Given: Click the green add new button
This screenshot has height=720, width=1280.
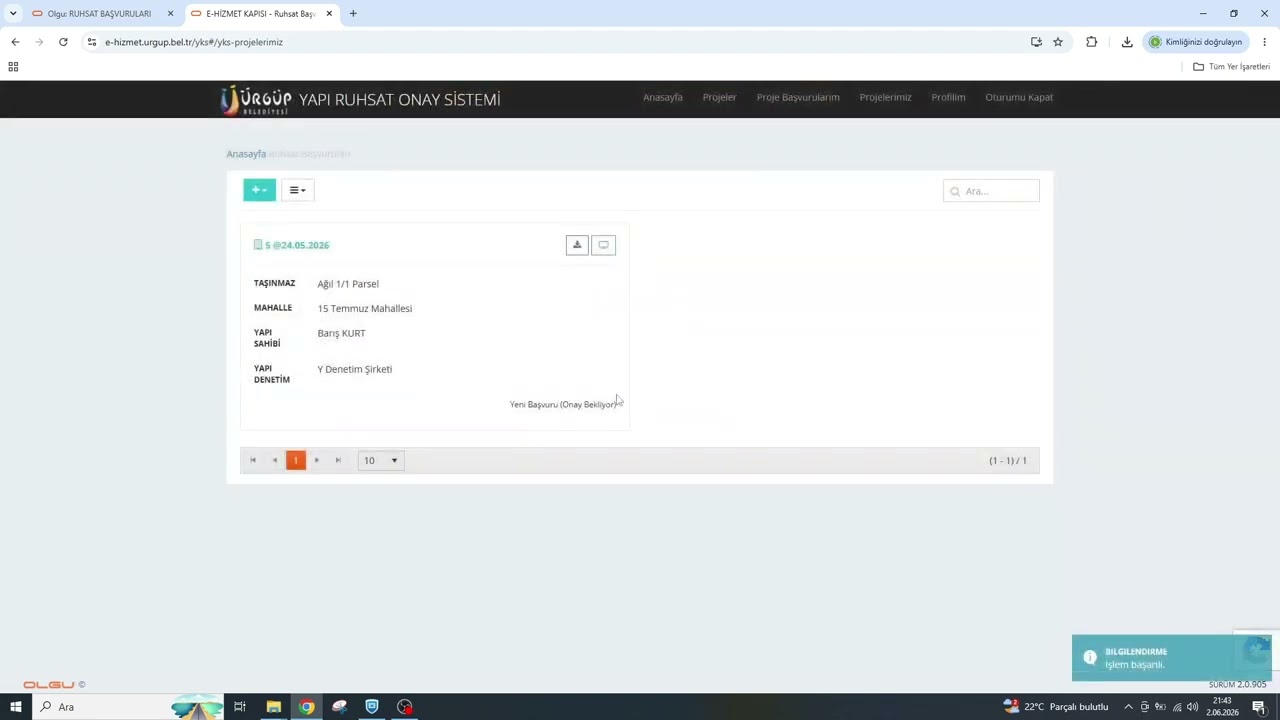Looking at the screenshot, I should [x=259, y=190].
